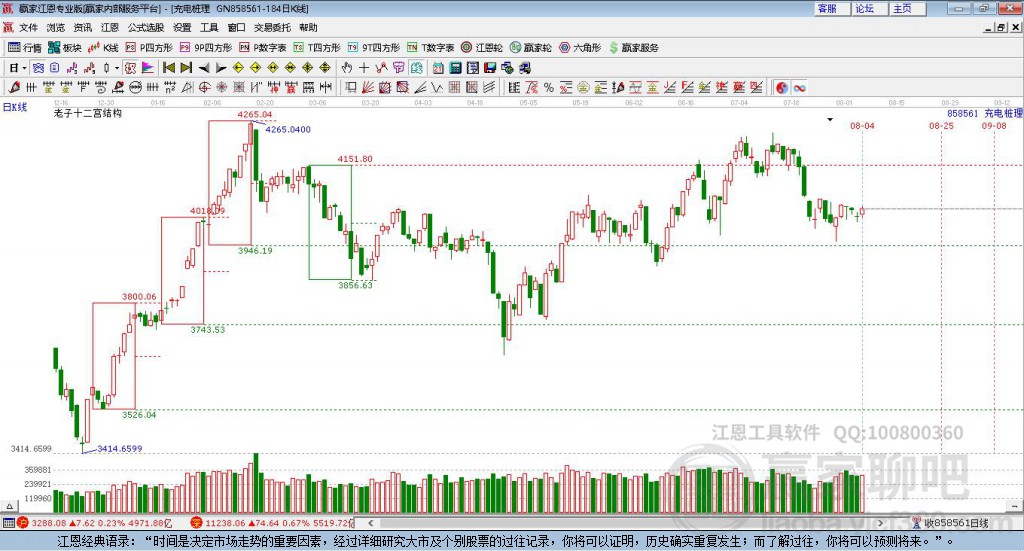
Task: Activate the yin-yang tool icon
Action: [x=782, y=87]
